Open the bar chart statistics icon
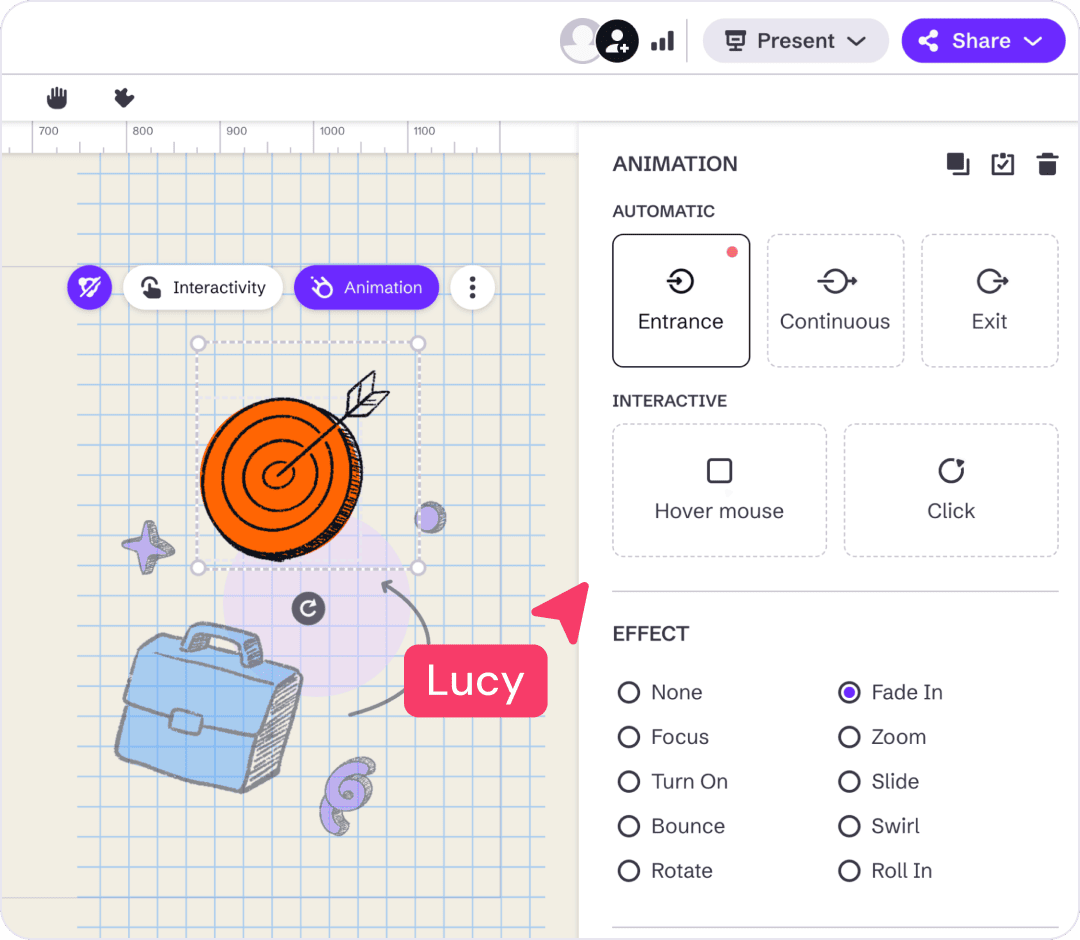Viewport: 1080px width, 940px height. (x=662, y=41)
